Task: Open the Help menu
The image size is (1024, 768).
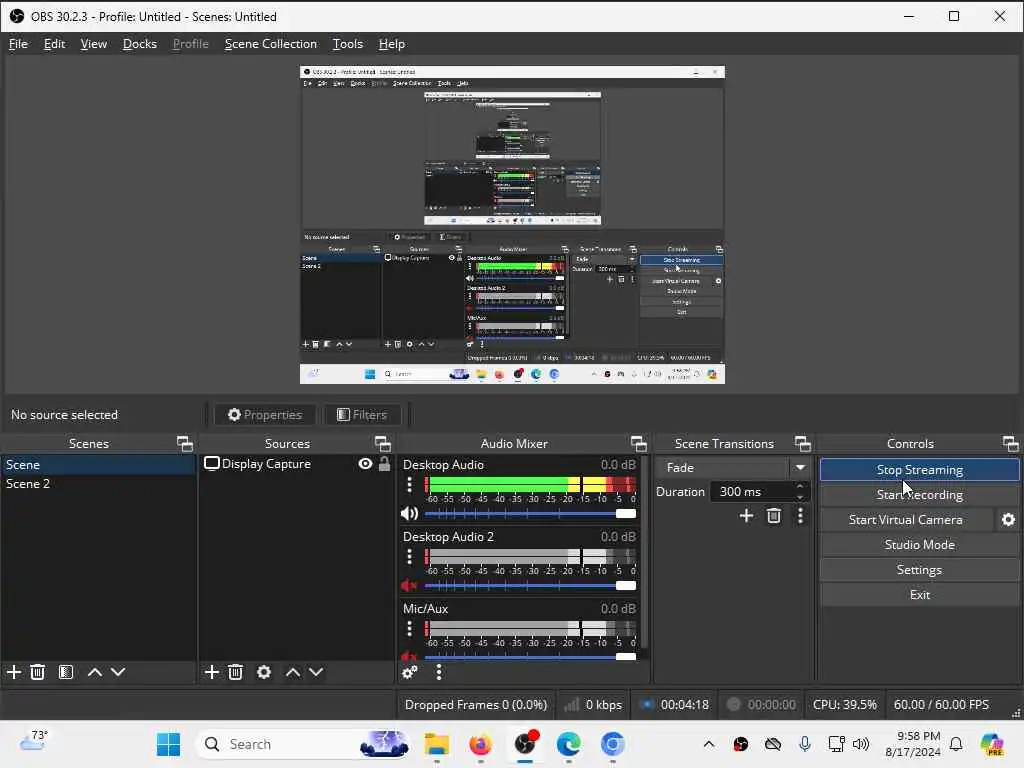Action: pos(392,44)
